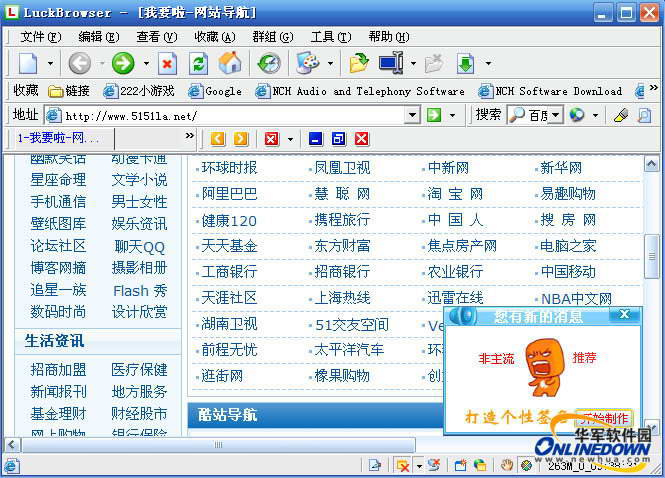Open the 群组(G) menu
Image resolution: width=665 pixels, height=478 pixels.
coord(273,37)
